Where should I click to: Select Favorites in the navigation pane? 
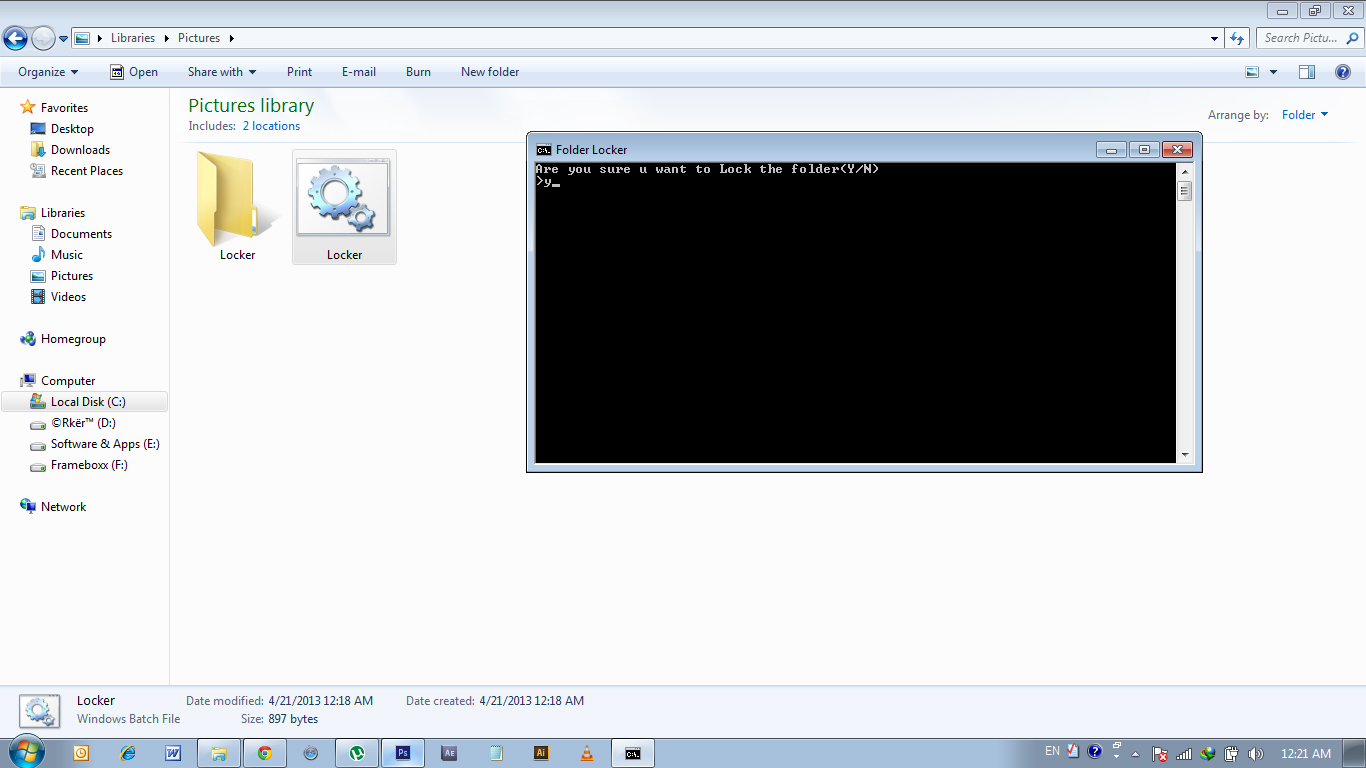(64, 108)
